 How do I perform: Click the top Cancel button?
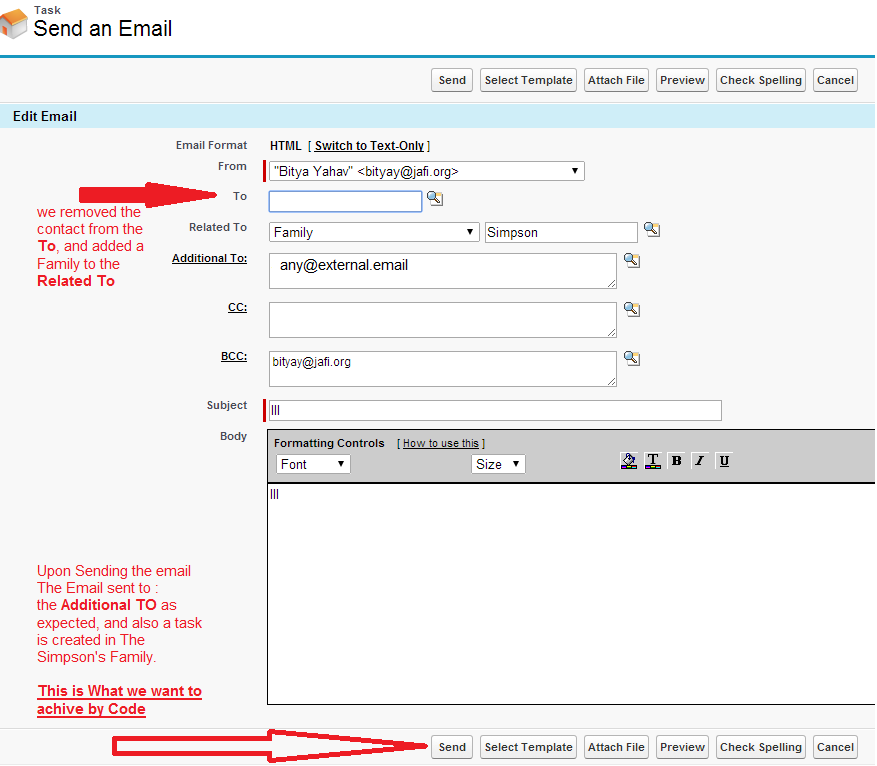pyautogui.click(x=835, y=80)
